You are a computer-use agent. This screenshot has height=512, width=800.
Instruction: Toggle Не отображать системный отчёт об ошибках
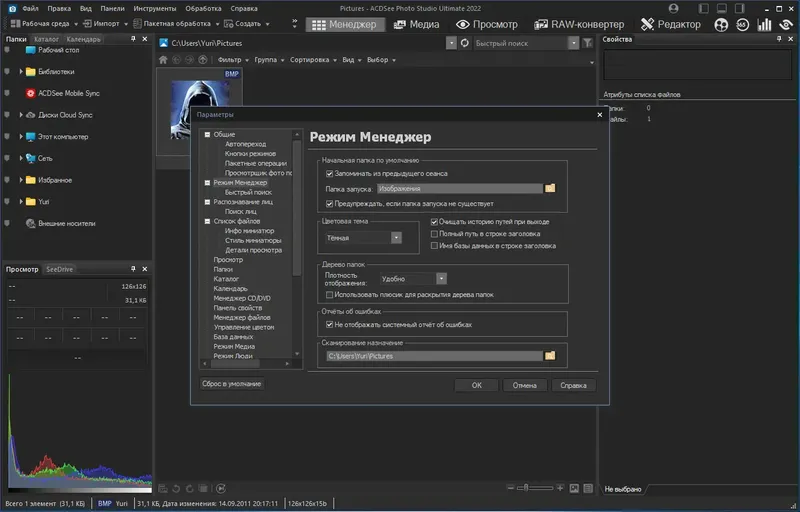pos(330,325)
